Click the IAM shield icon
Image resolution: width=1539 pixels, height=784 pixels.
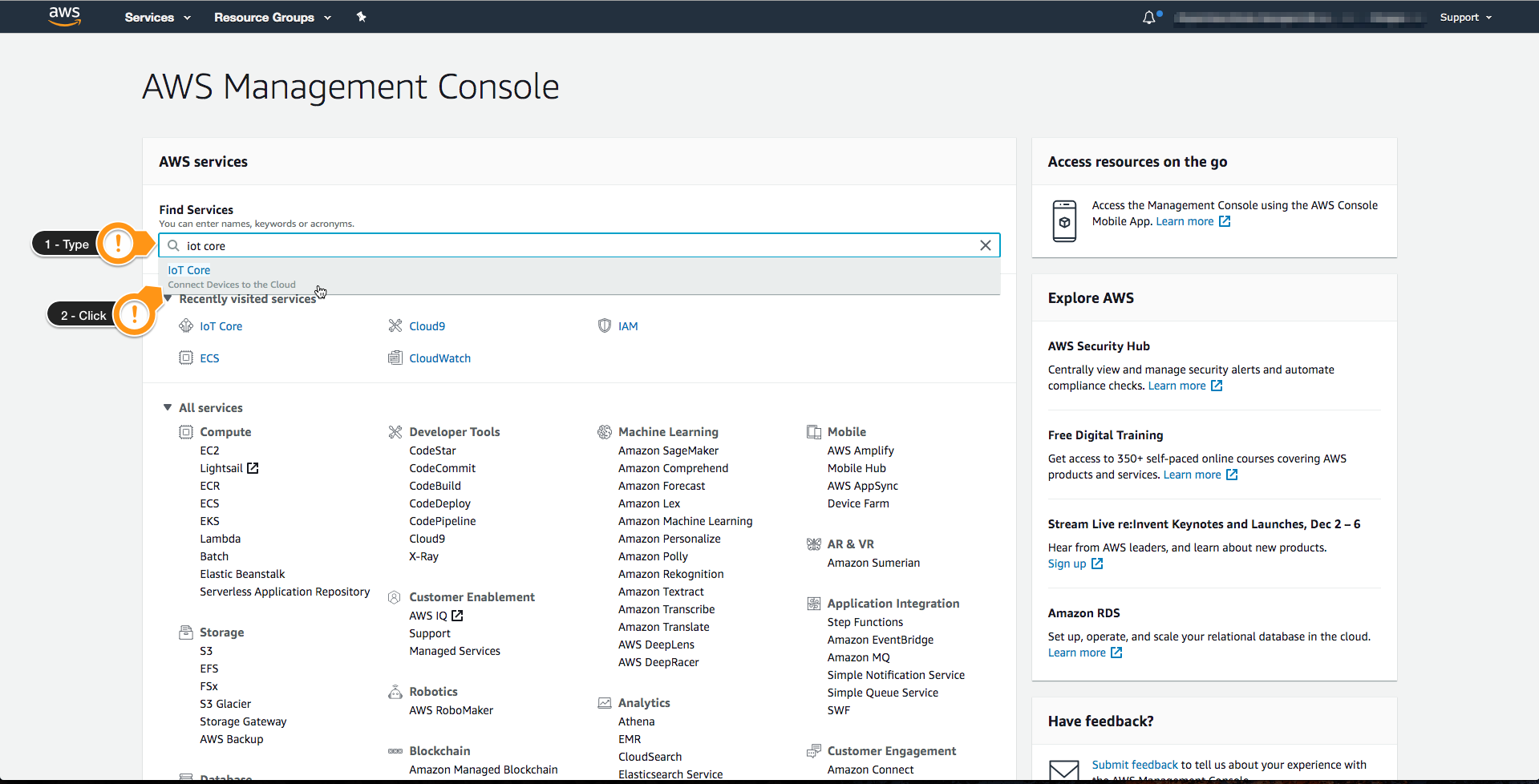click(x=605, y=325)
